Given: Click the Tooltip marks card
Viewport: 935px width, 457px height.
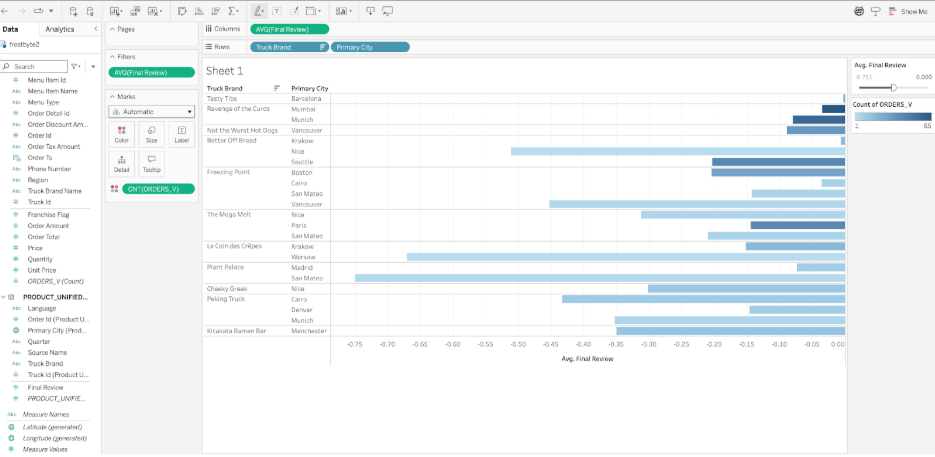Looking at the screenshot, I should tap(152, 163).
